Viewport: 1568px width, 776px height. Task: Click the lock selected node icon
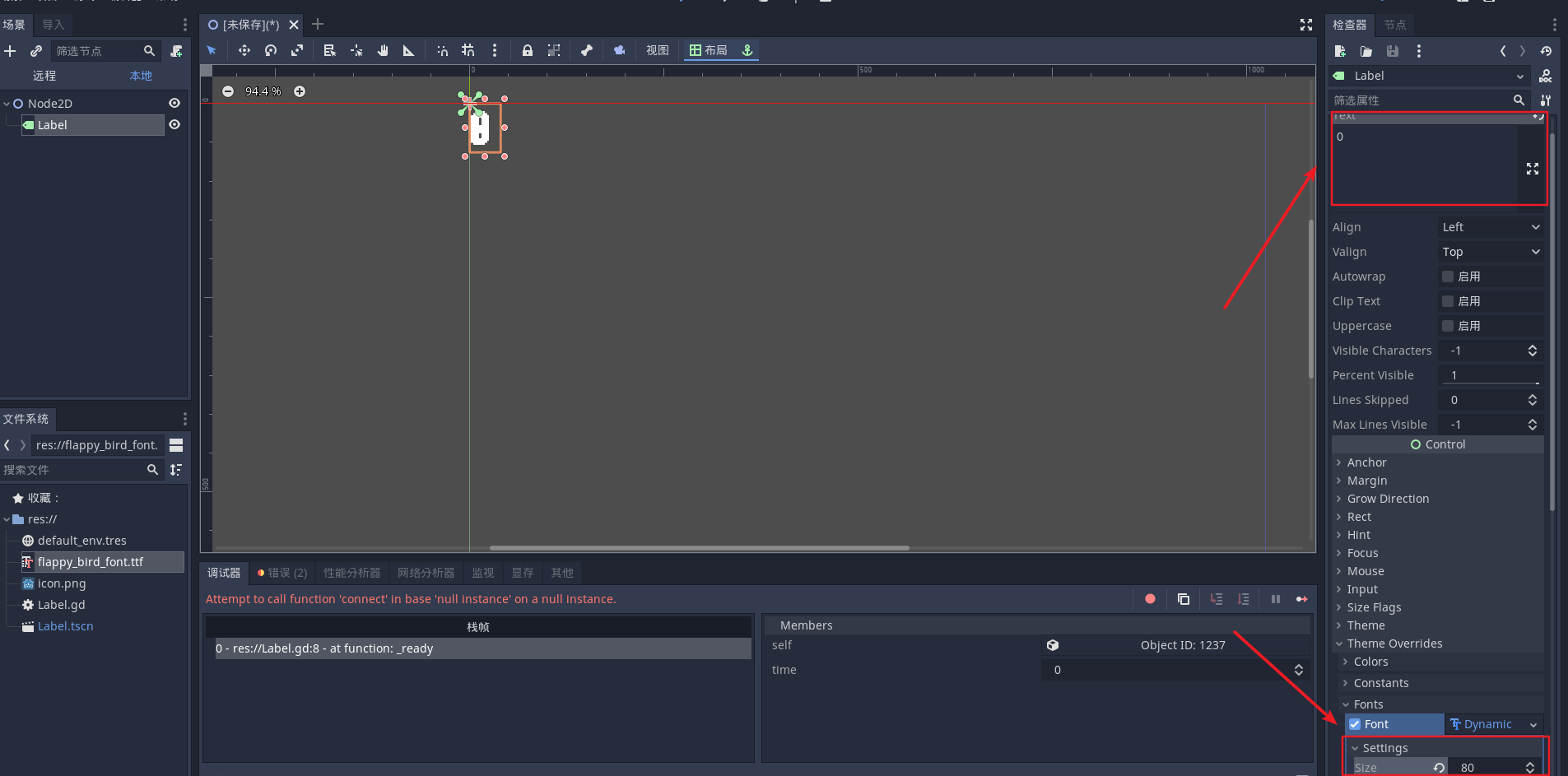[526, 50]
